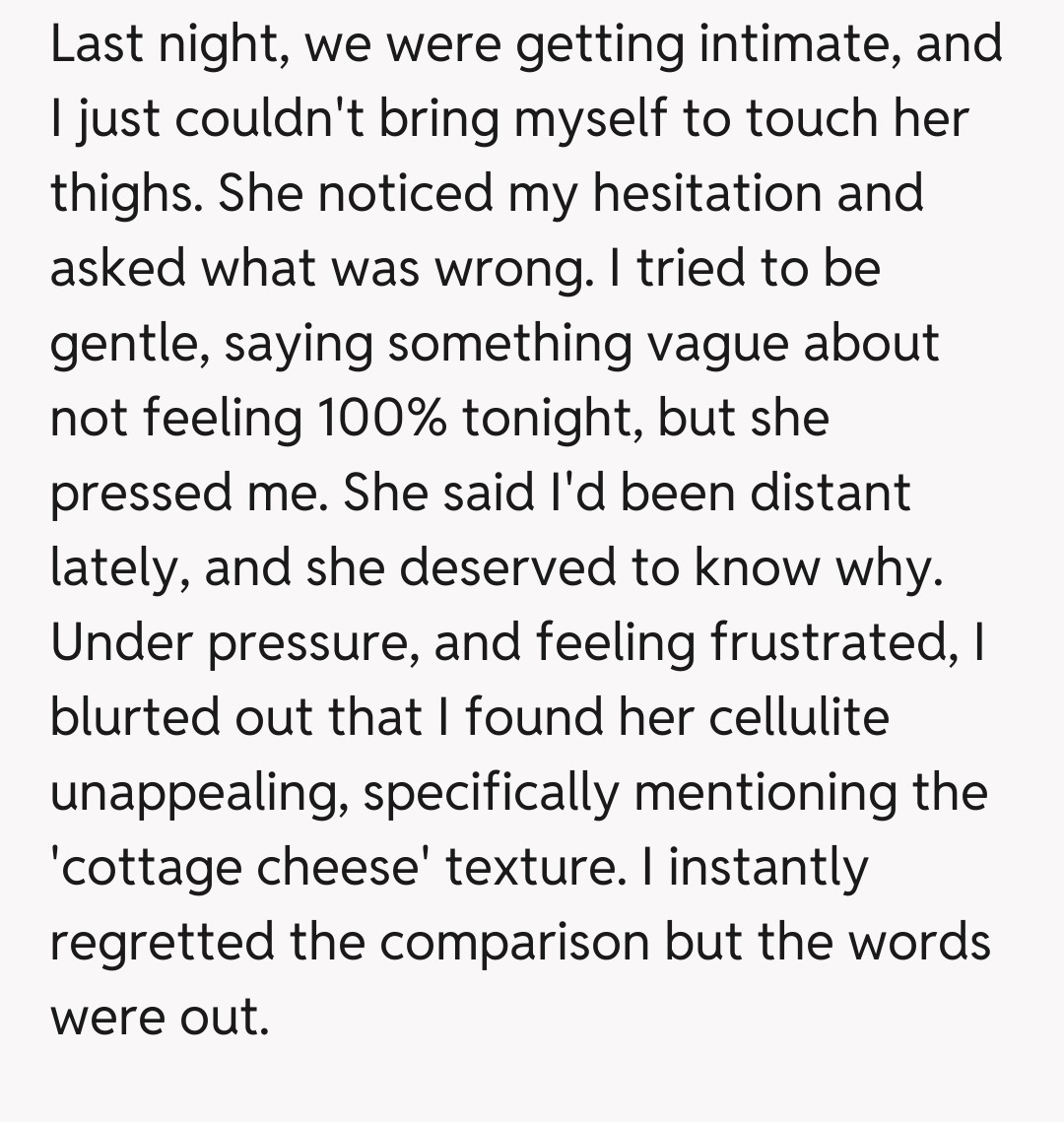1064x1122 pixels.
Task: Click the word "comparison" near the end
Action: click(x=514, y=942)
